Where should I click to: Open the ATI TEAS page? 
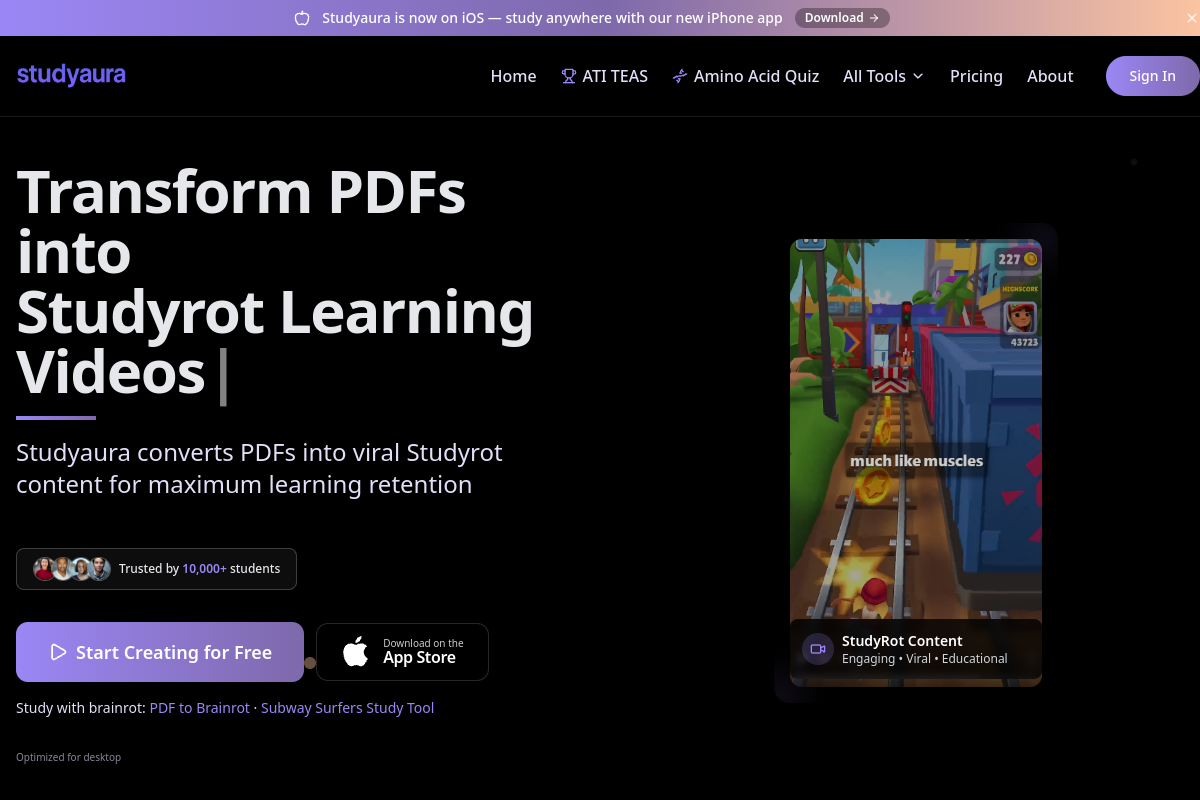pos(604,76)
